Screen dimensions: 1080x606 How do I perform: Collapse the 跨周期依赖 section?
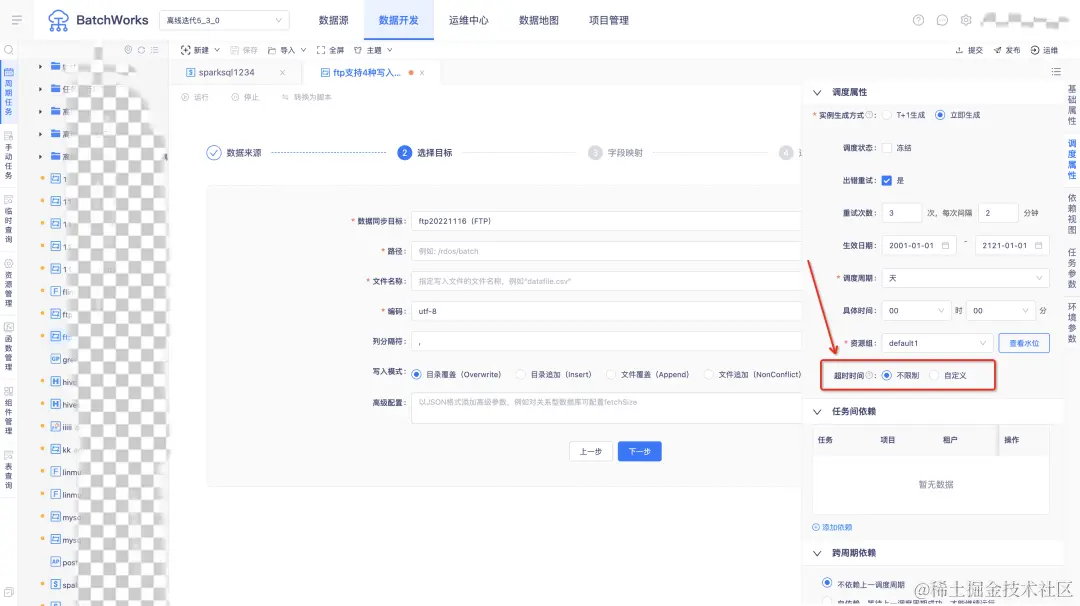click(x=817, y=553)
